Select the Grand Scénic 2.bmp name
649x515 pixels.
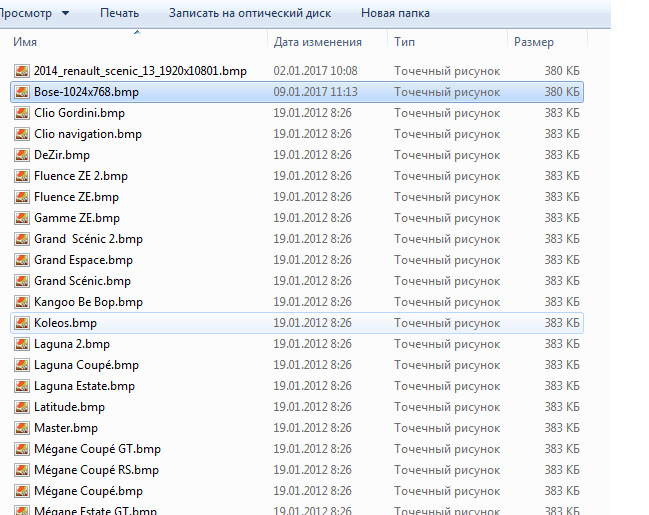88,239
